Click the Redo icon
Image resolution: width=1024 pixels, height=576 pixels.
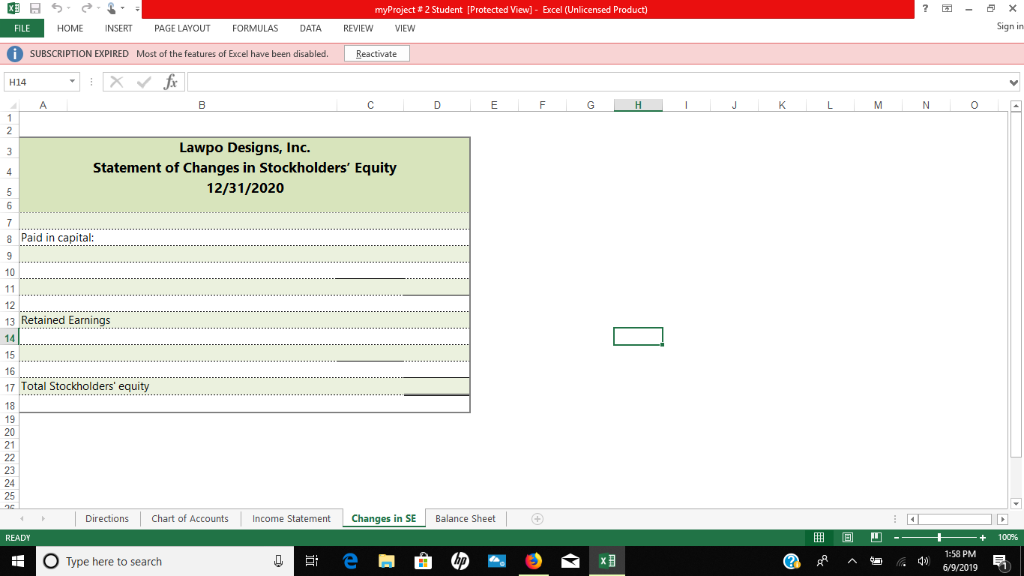click(86, 8)
